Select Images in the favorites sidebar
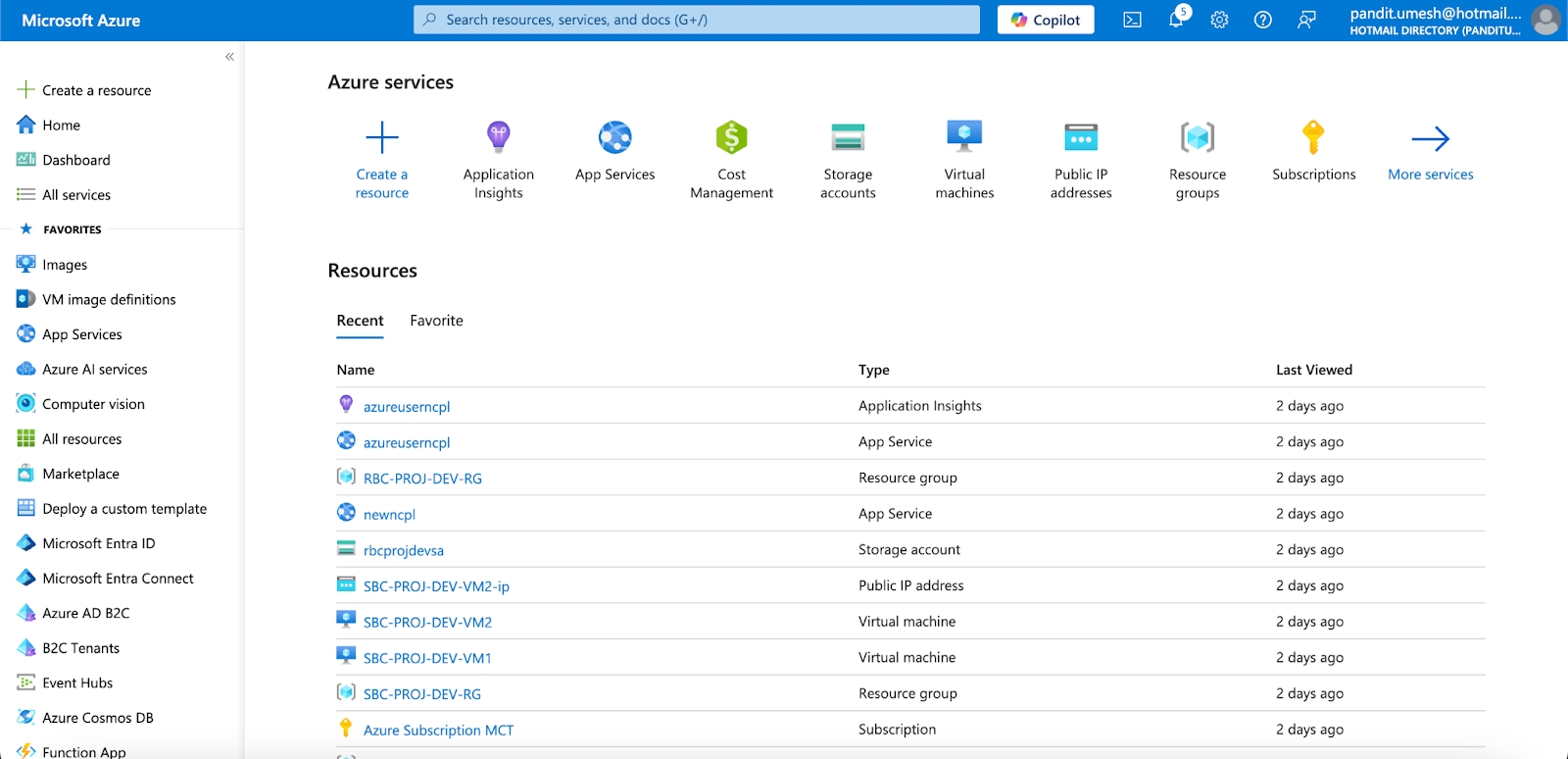Image resolution: width=1568 pixels, height=759 pixels. [x=65, y=265]
